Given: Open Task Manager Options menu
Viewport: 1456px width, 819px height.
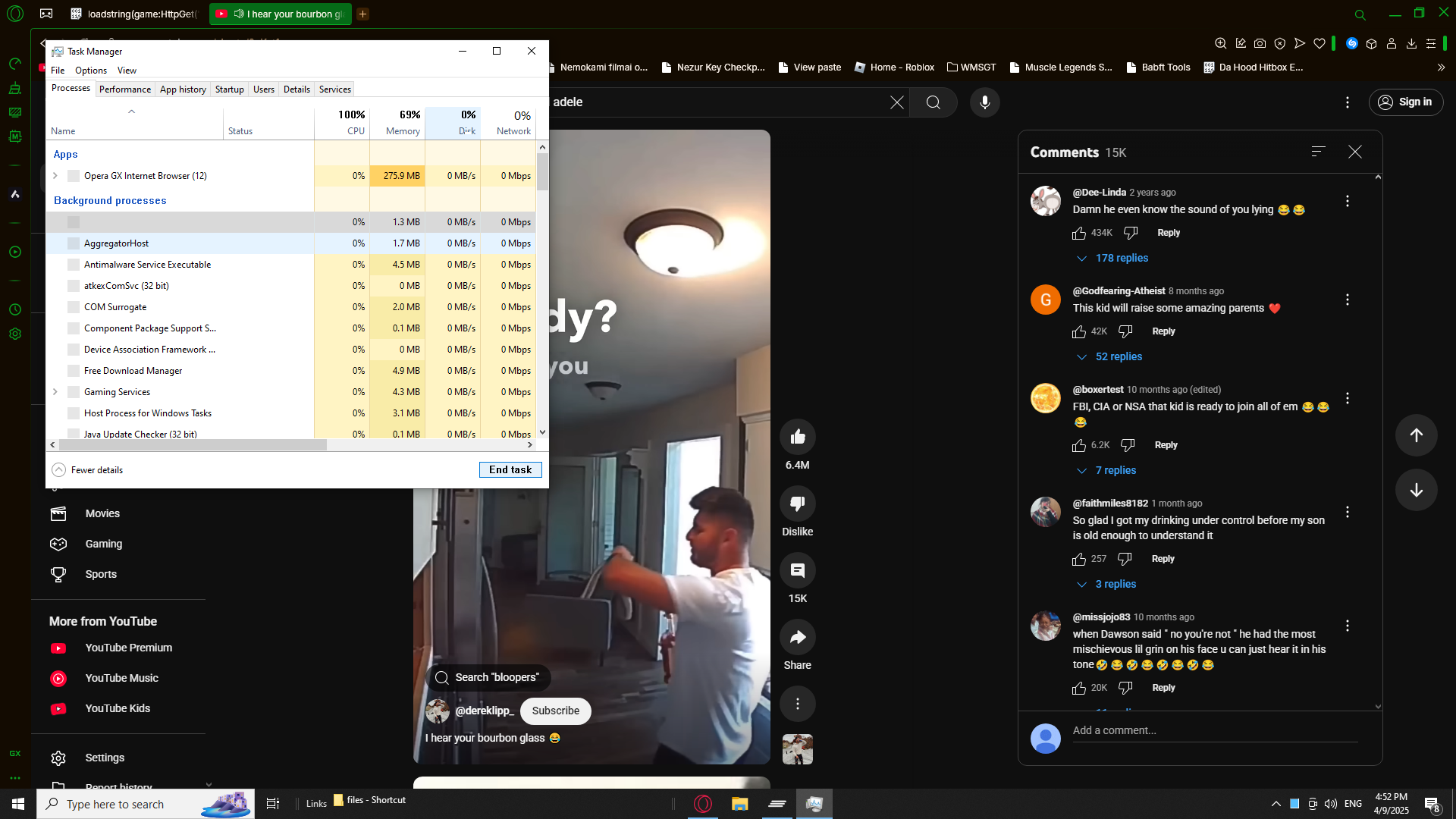Looking at the screenshot, I should coord(91,71).
